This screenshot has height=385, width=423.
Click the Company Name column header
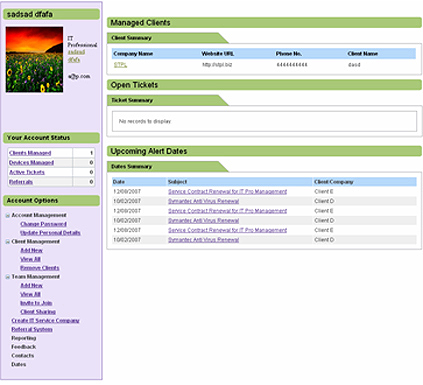coord(133,54)
